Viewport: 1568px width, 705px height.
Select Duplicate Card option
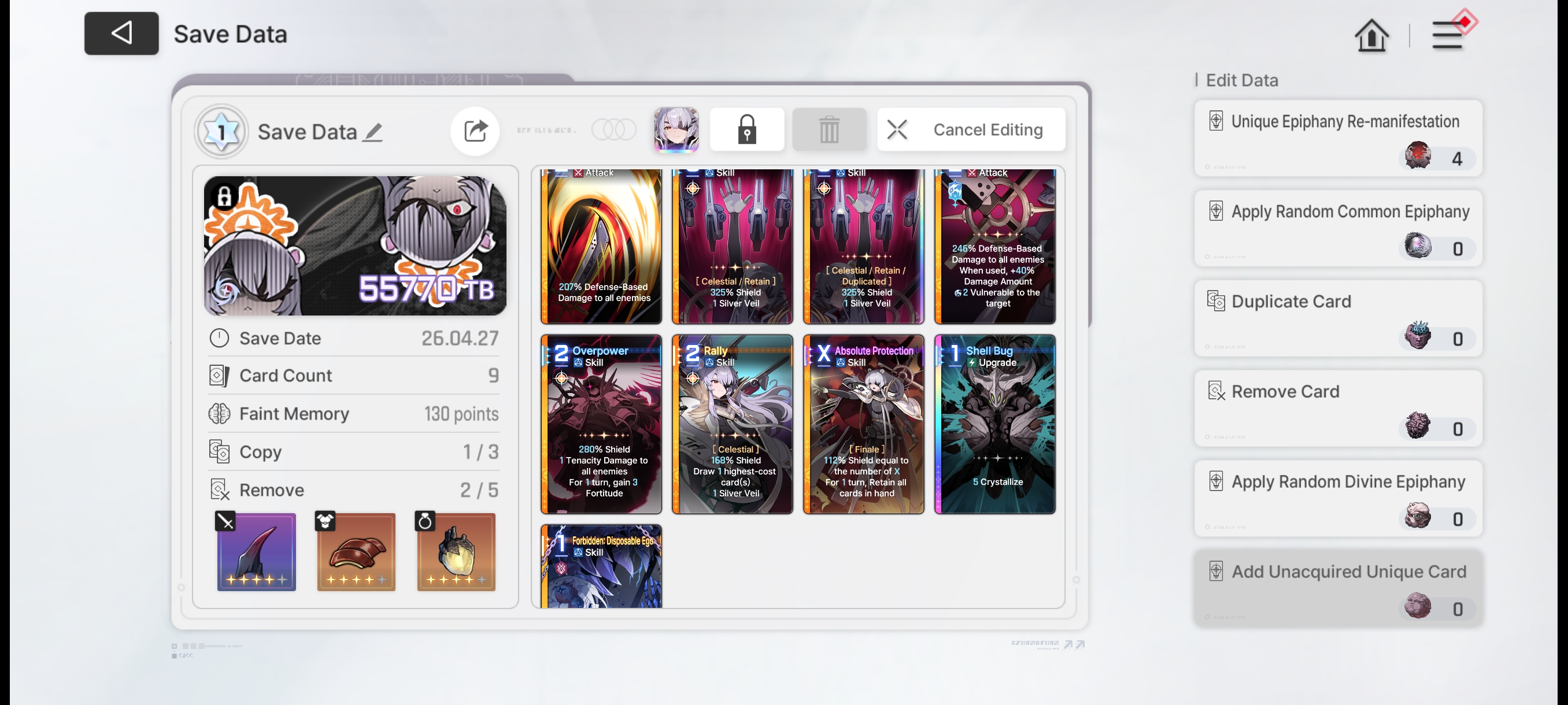click(x=1337, y=319)
